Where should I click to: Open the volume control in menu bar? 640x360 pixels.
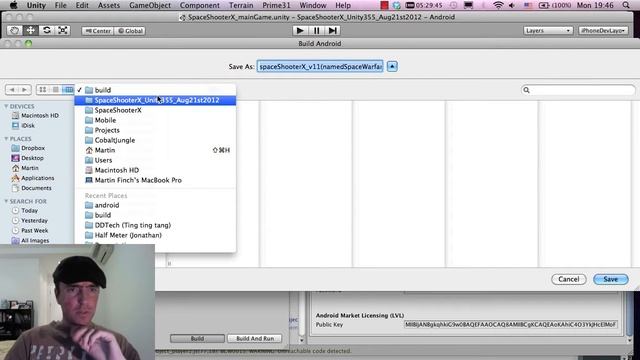pyautogui.click(x=512, y=5)
